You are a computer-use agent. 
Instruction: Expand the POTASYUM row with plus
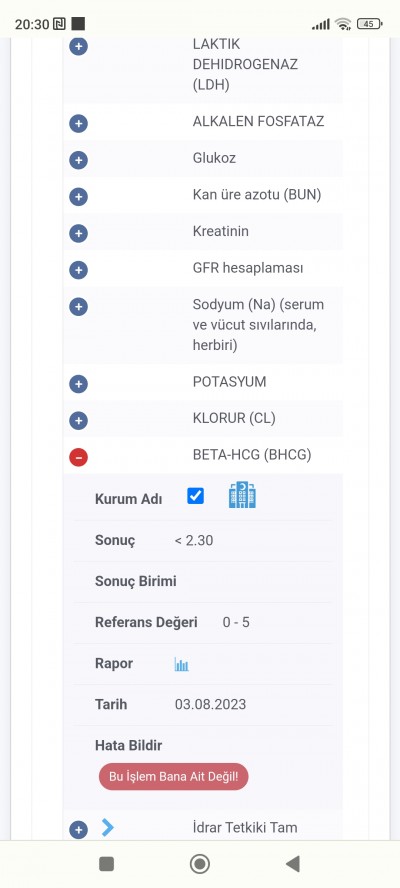tap(78, 384)
